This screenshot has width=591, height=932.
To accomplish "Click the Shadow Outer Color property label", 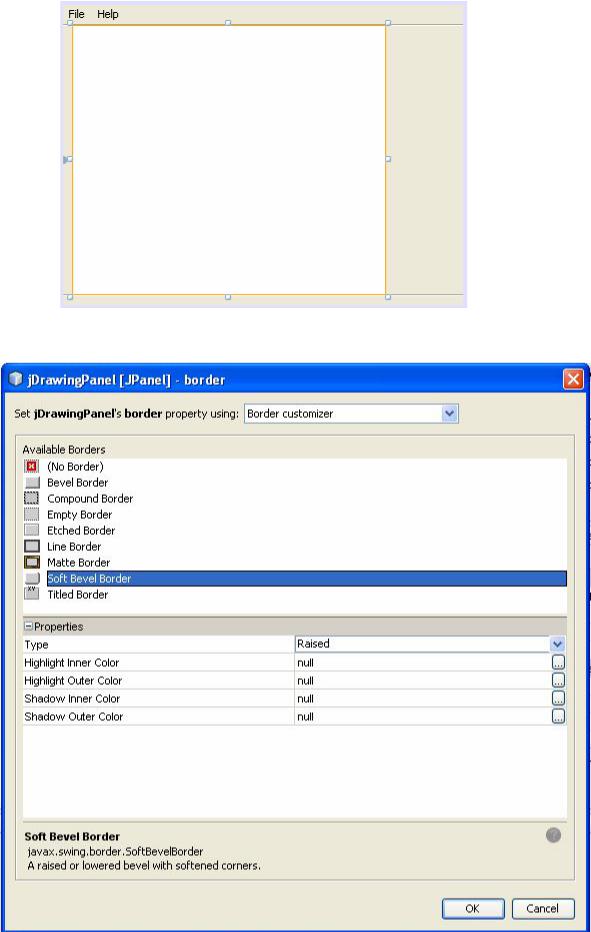I will click(x=74, y=717).
